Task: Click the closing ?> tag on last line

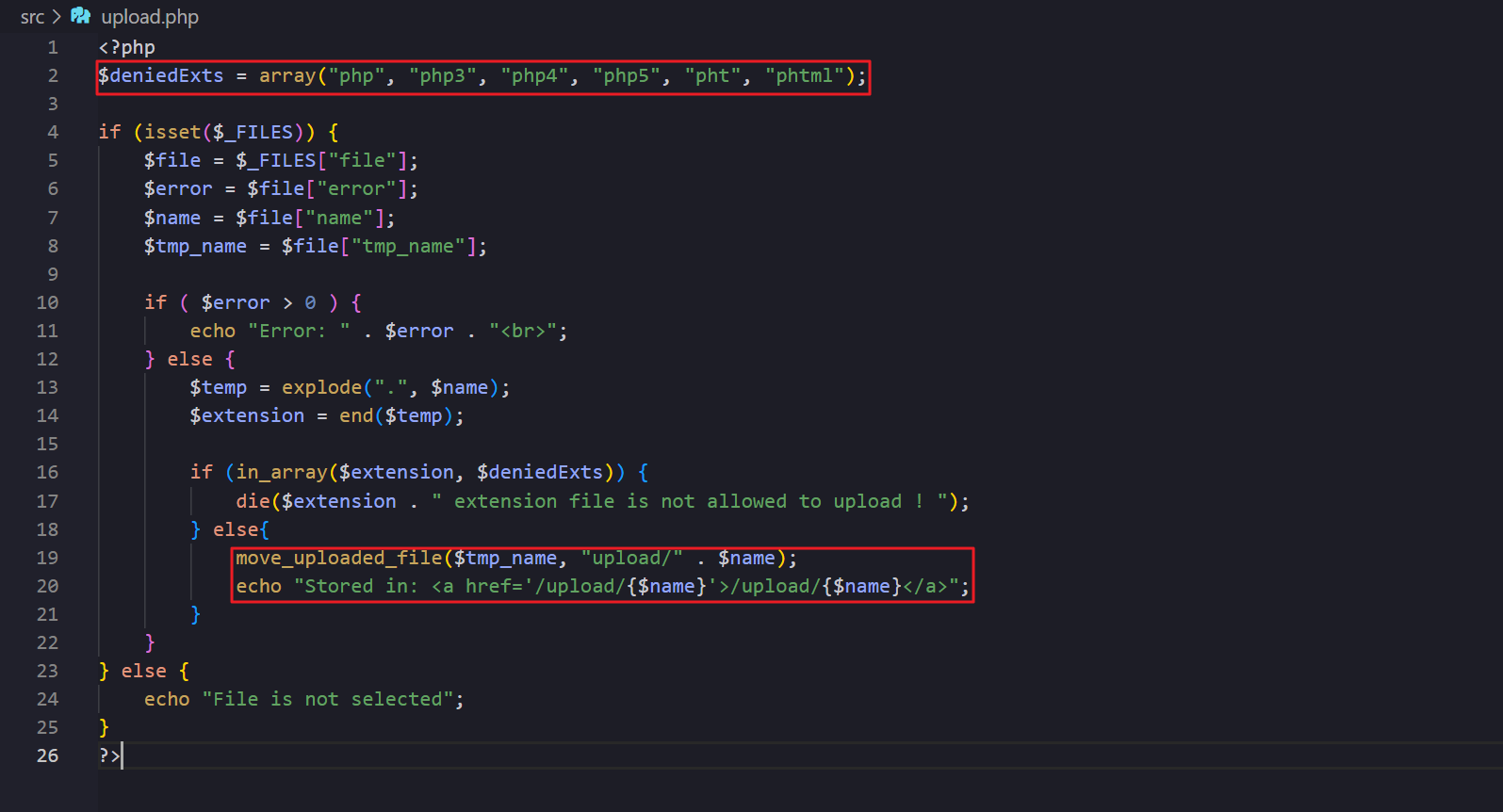Action: [x=109, y=756]
